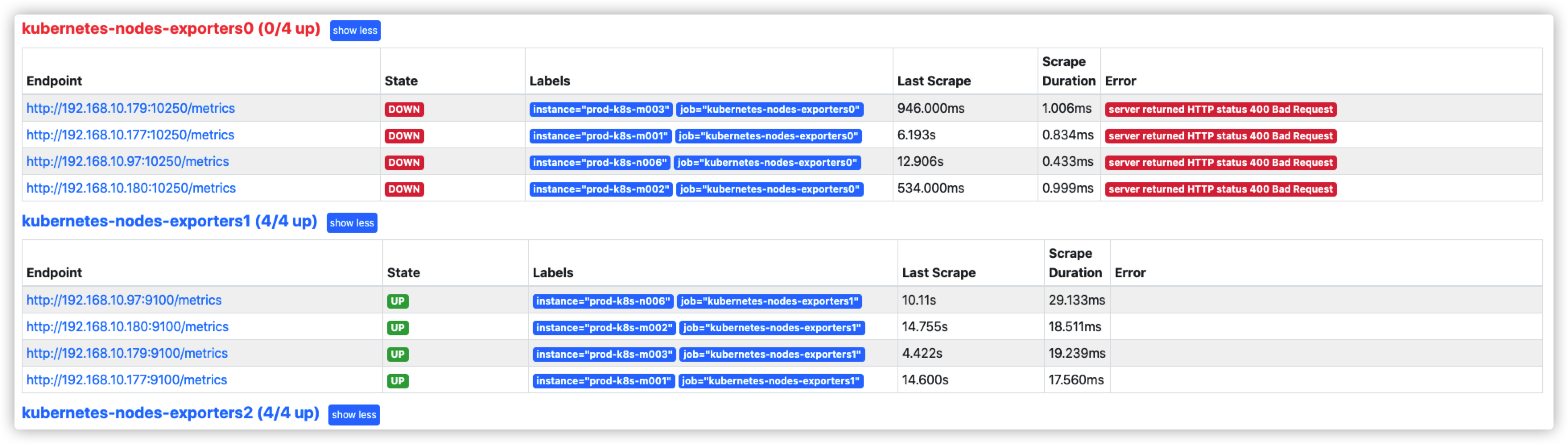Screen dimensions: 1568x444
Task: Select scrape duration 19.239ms
Action: point(1077,353)
